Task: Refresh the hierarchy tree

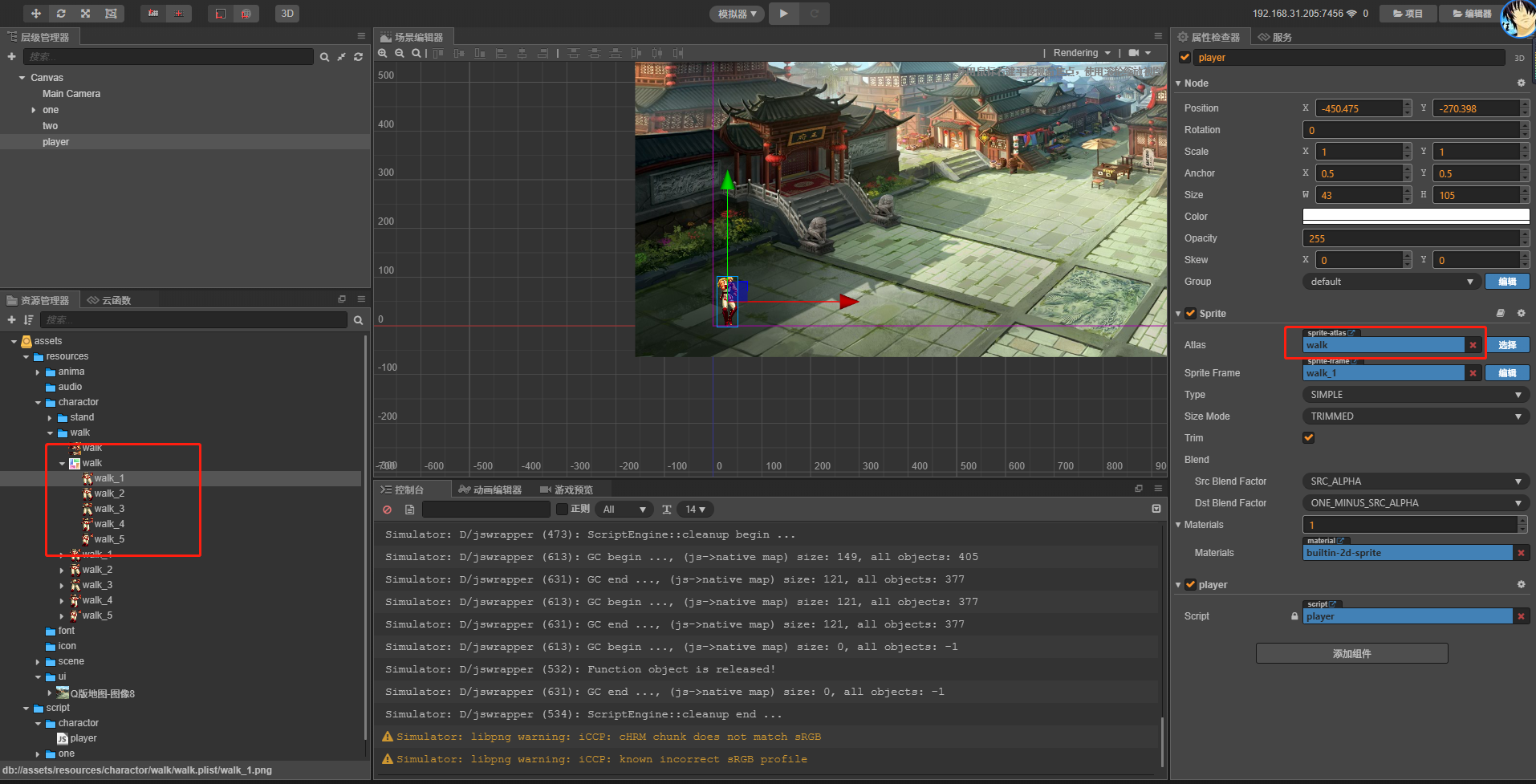Action: pyautogui.click(x=358, y=57)
